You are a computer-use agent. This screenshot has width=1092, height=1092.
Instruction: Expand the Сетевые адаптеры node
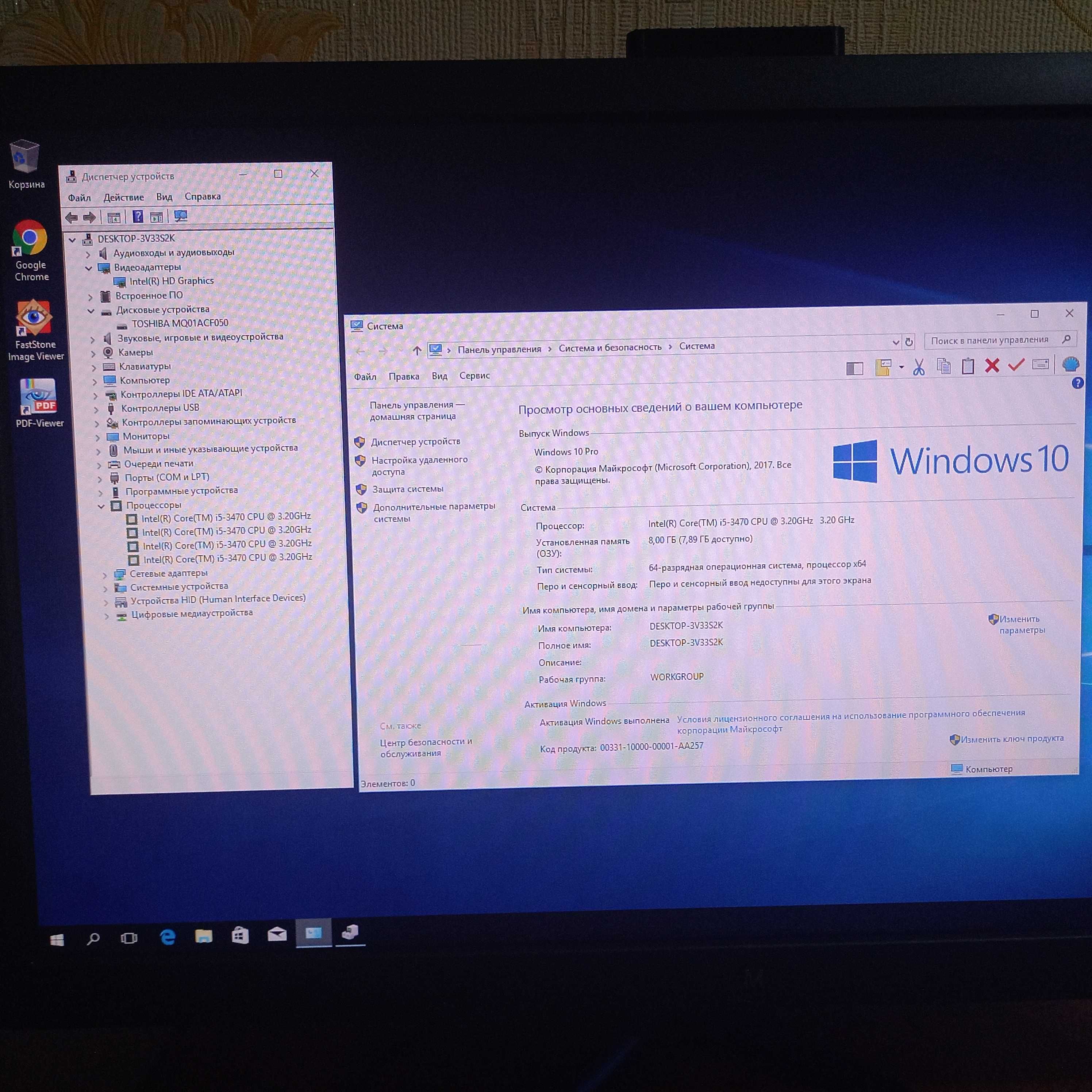tap(105, 575)
